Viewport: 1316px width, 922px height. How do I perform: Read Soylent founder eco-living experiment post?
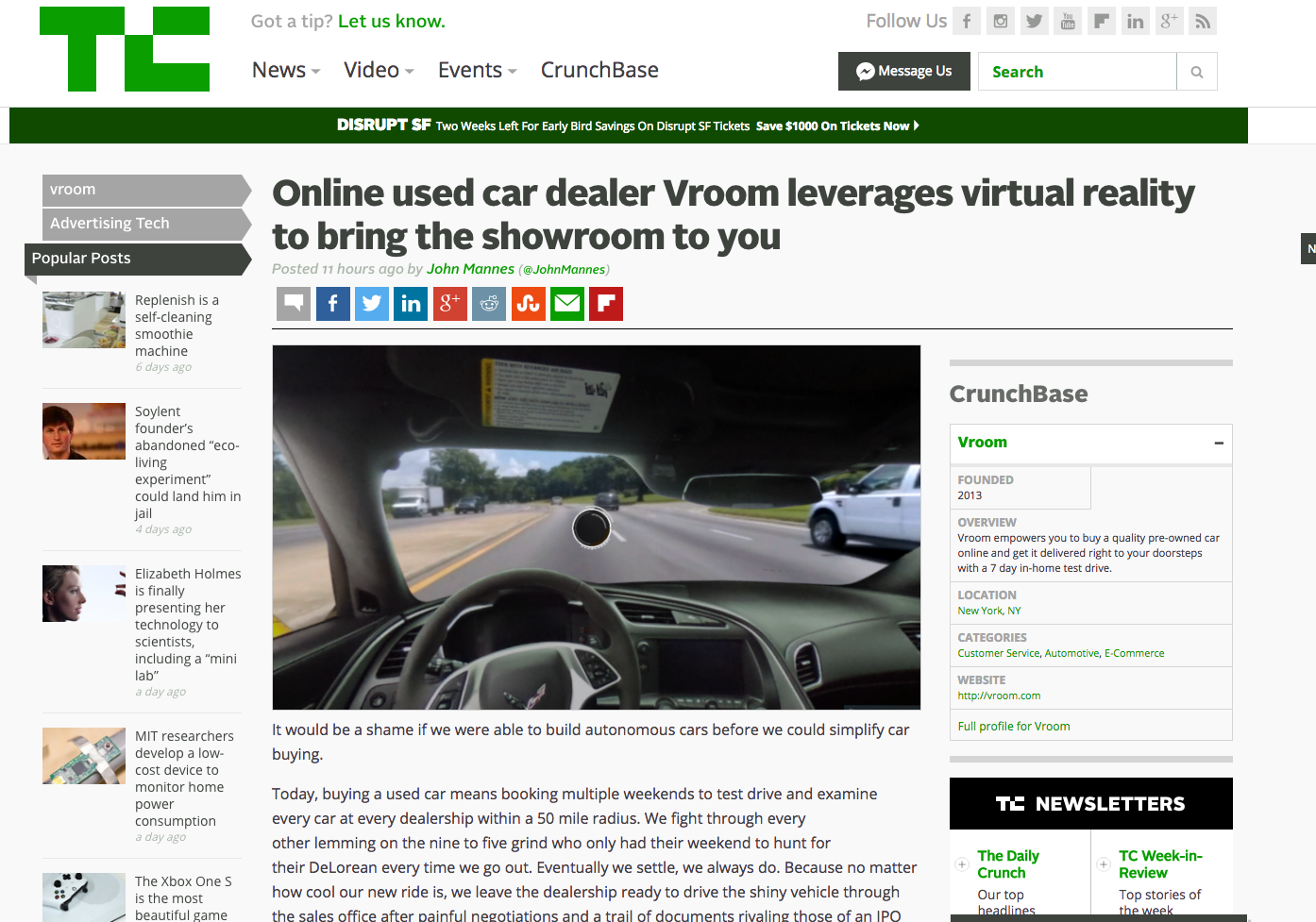[188, 462]
